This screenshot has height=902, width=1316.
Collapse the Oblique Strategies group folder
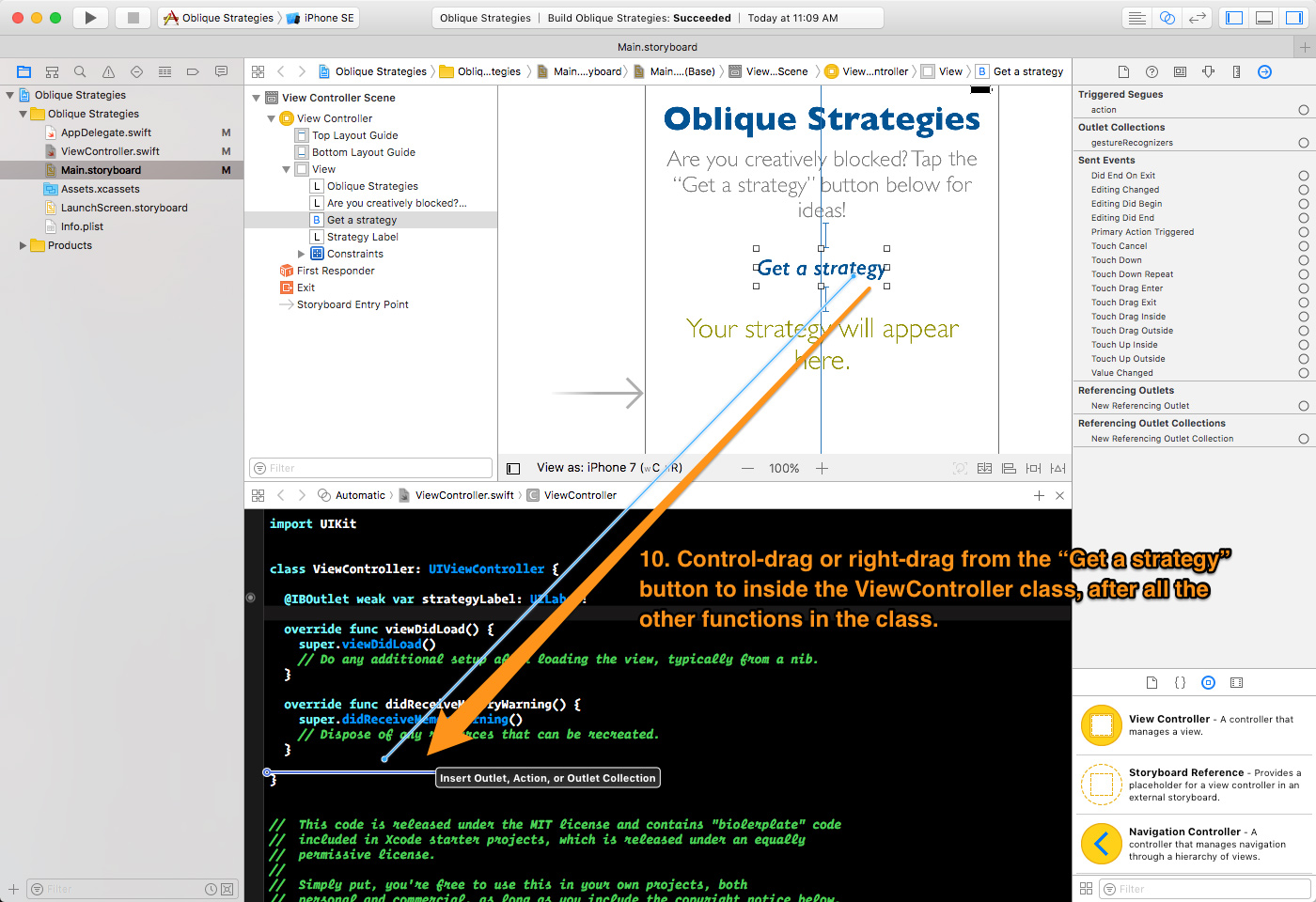tap(23, 114)
